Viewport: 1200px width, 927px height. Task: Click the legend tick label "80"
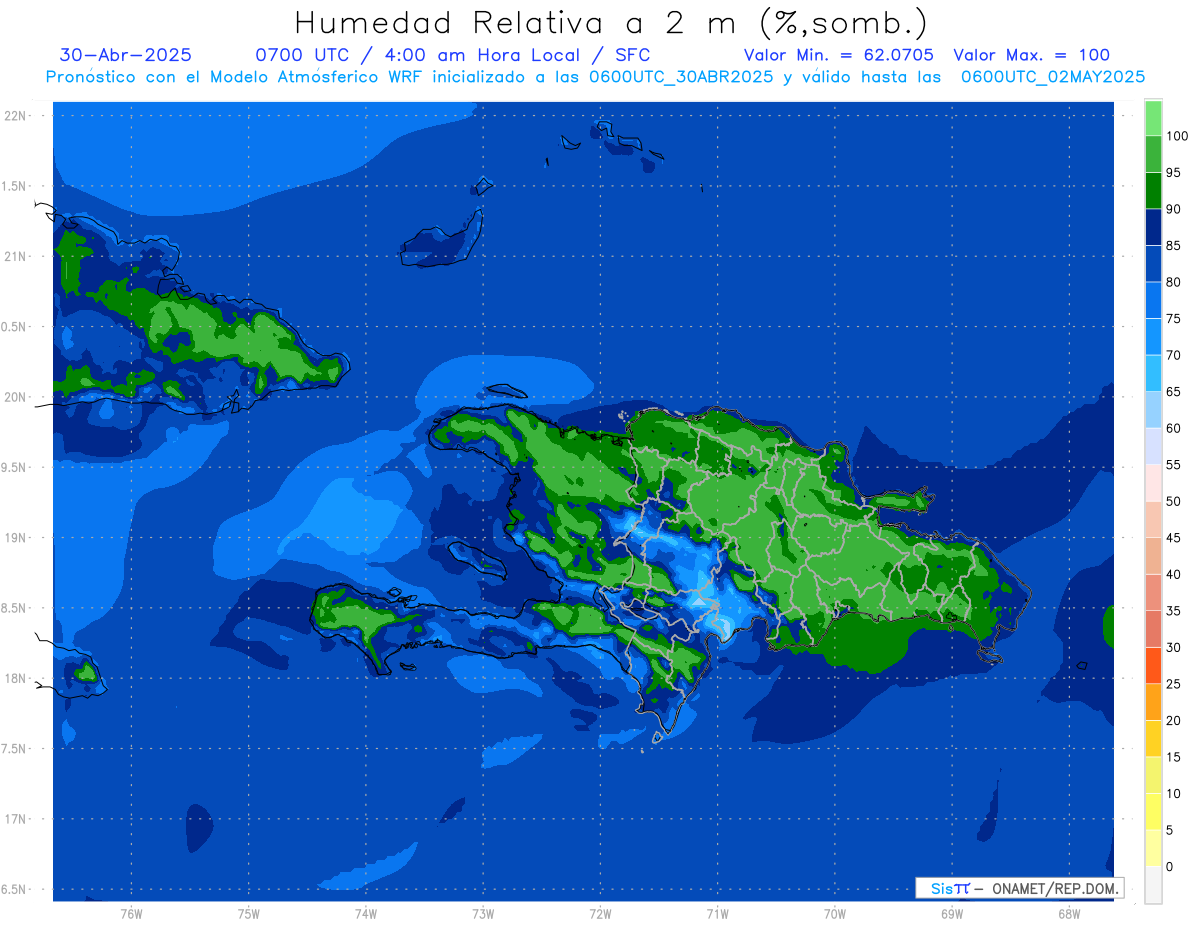coord(1173,282)
